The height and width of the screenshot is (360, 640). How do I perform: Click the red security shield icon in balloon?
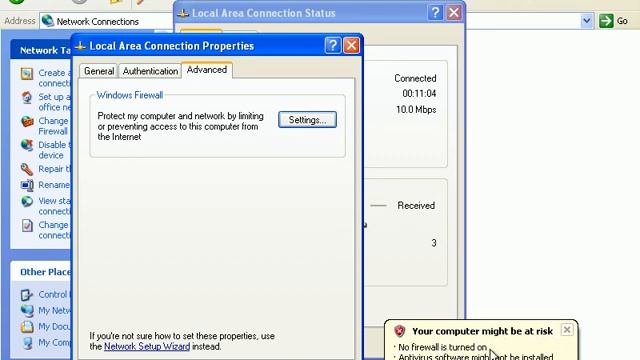[x=400, y=331]
